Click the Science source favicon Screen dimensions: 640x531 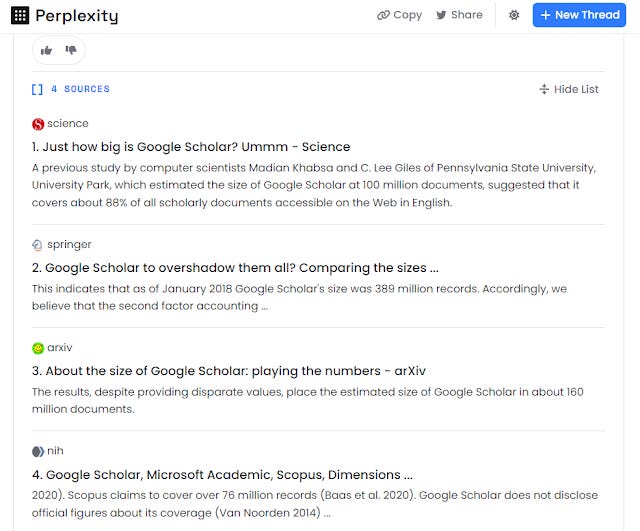38,124
